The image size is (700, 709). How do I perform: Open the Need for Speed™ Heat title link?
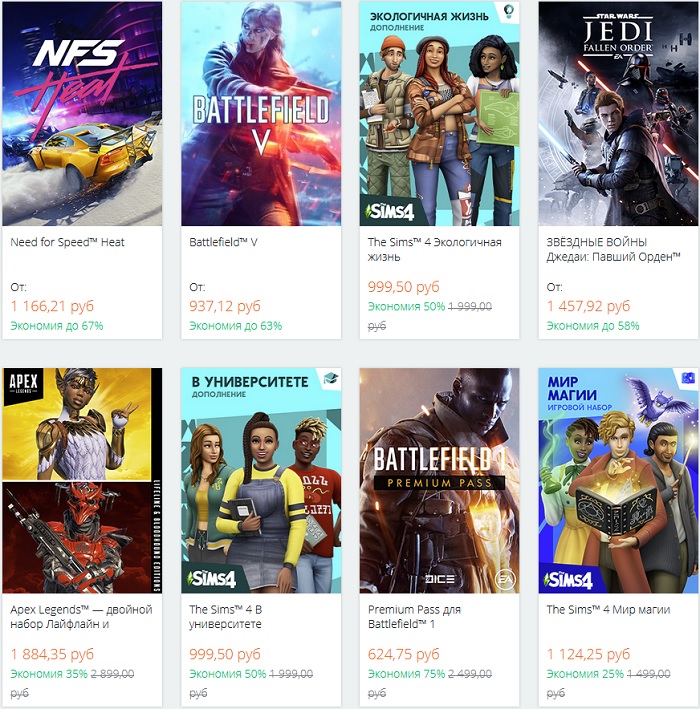(x=68, y=242)
